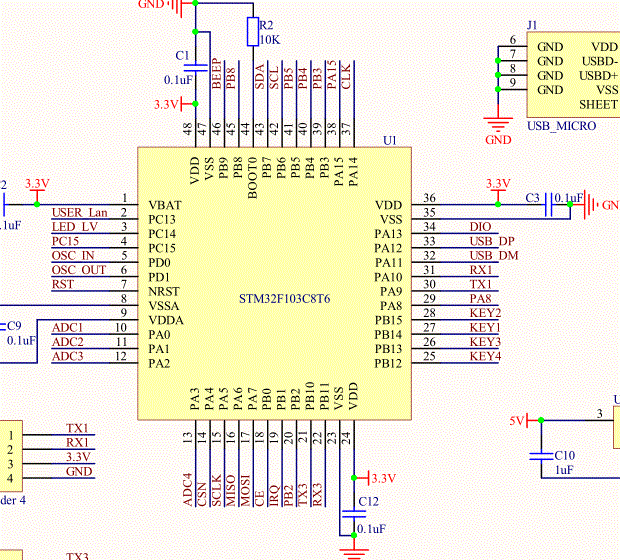
Task: Click the USBD- pin on J1
Action: 600,61
